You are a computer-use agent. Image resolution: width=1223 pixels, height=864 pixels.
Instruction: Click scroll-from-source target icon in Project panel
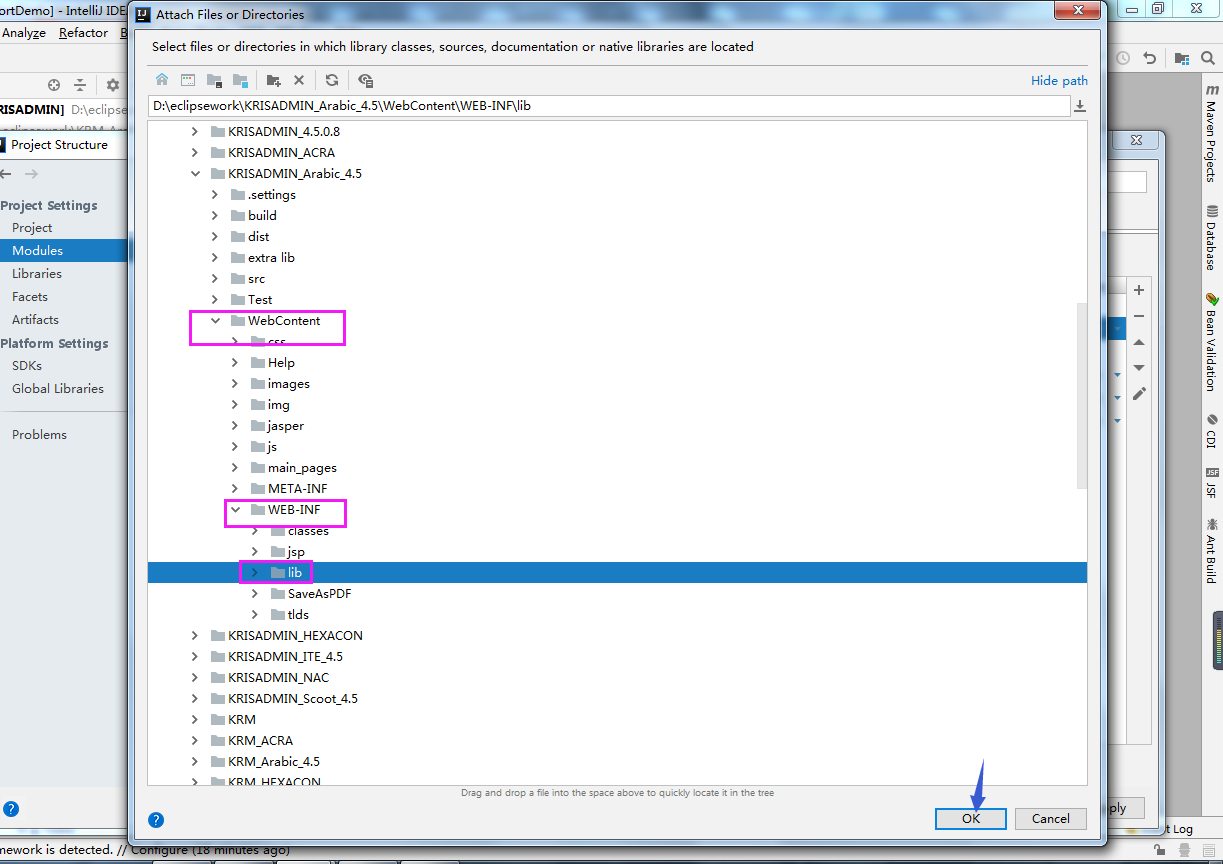(54, 85)
